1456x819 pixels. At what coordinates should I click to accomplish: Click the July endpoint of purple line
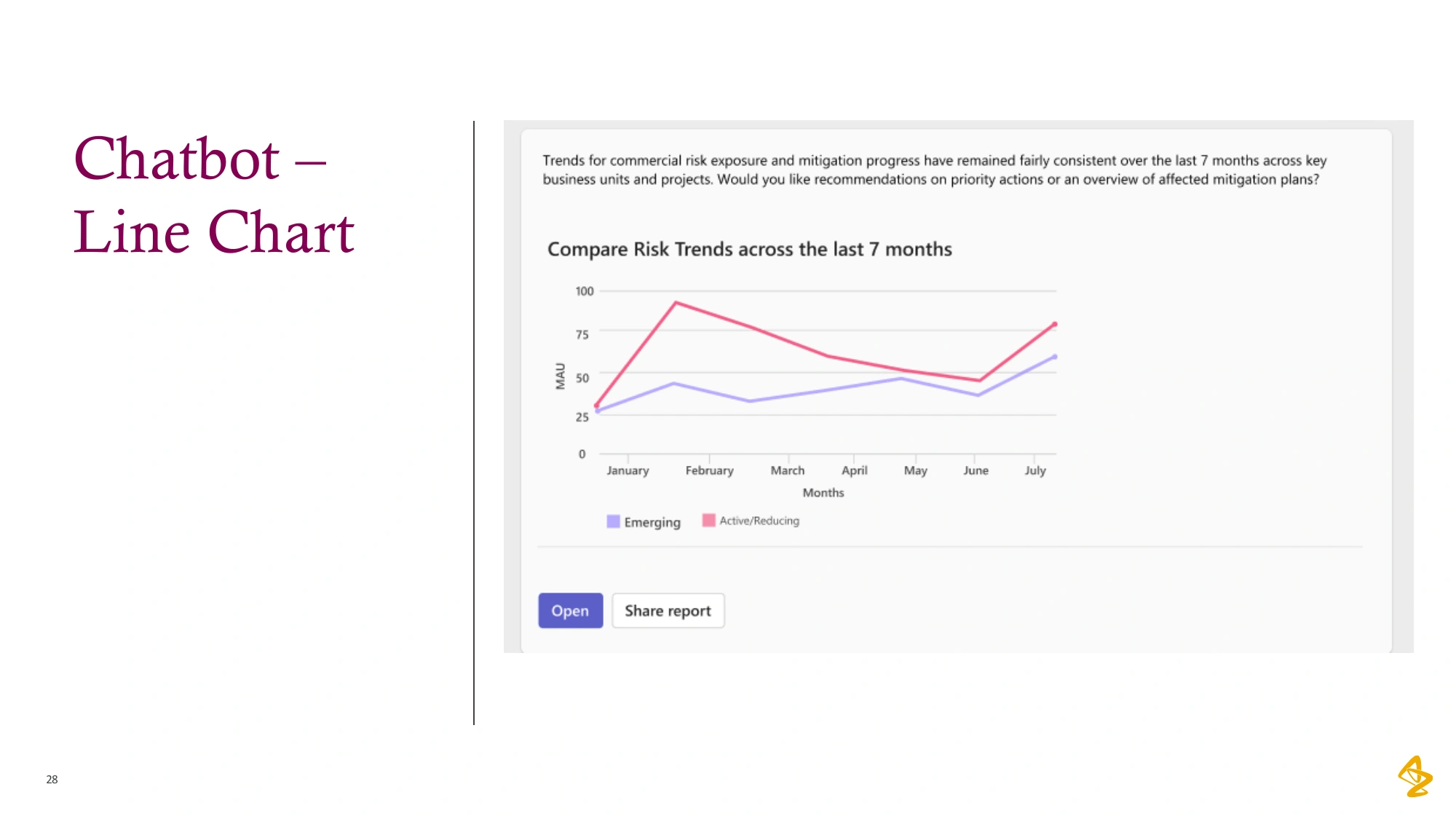point(1054,357)
